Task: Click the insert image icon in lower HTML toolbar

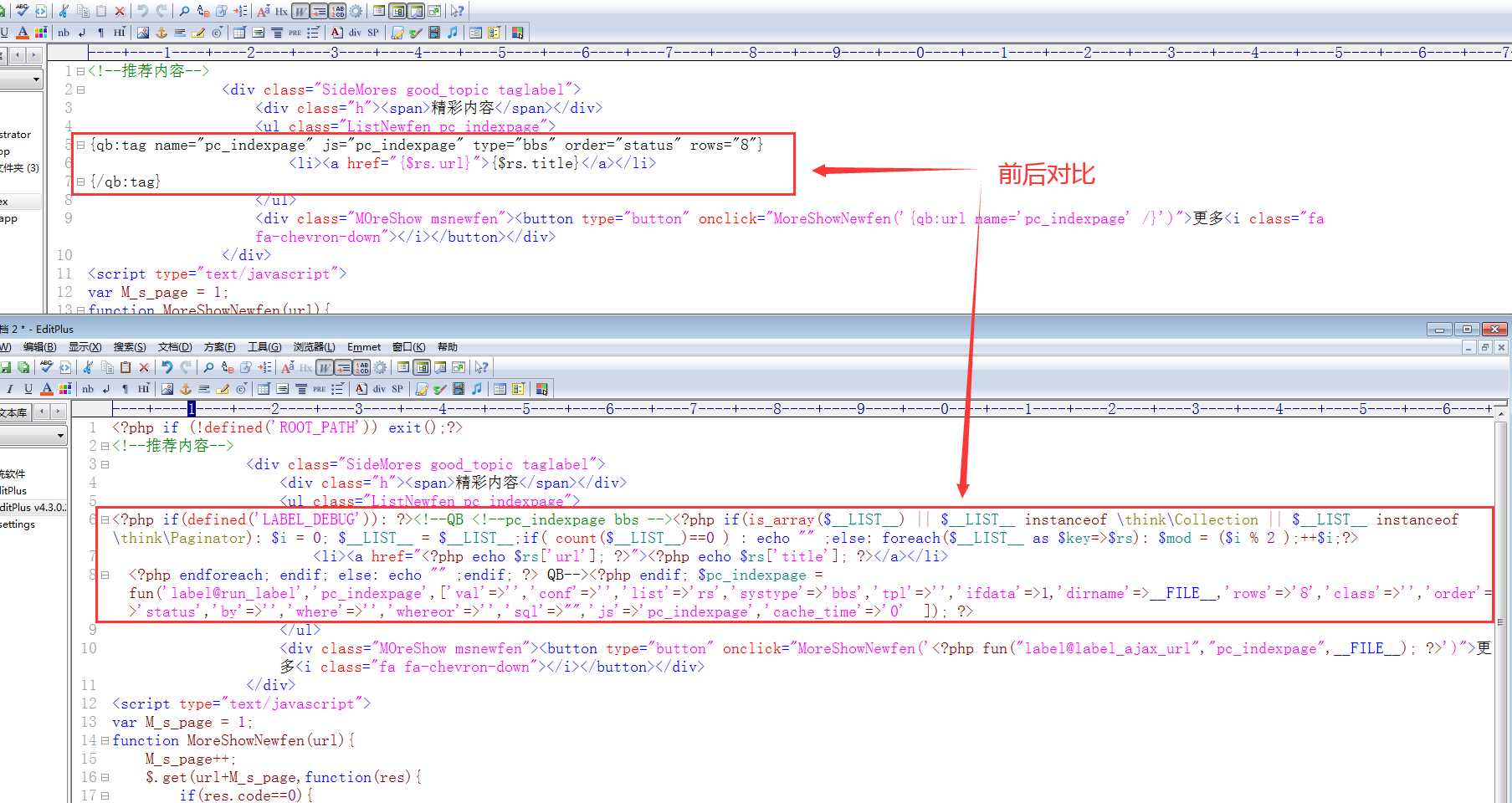Action: tap(167, 389)
